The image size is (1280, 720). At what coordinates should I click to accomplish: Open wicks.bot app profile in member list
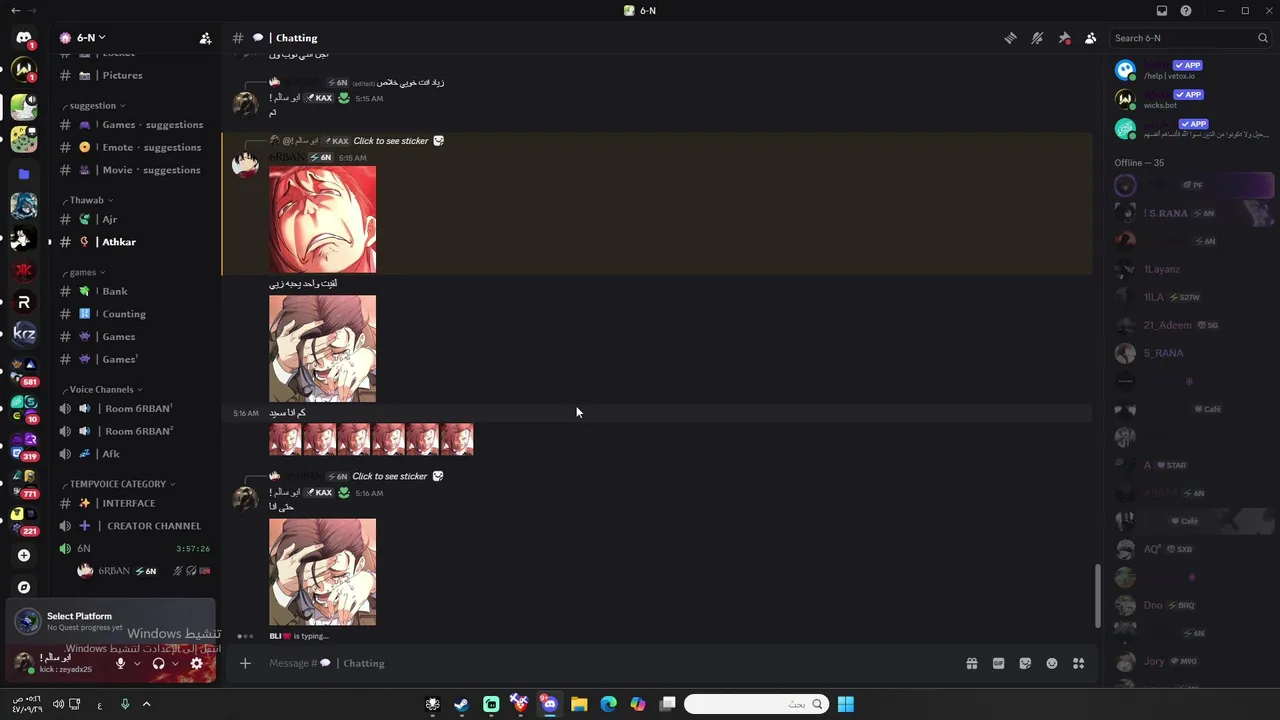click(1190, 99)
